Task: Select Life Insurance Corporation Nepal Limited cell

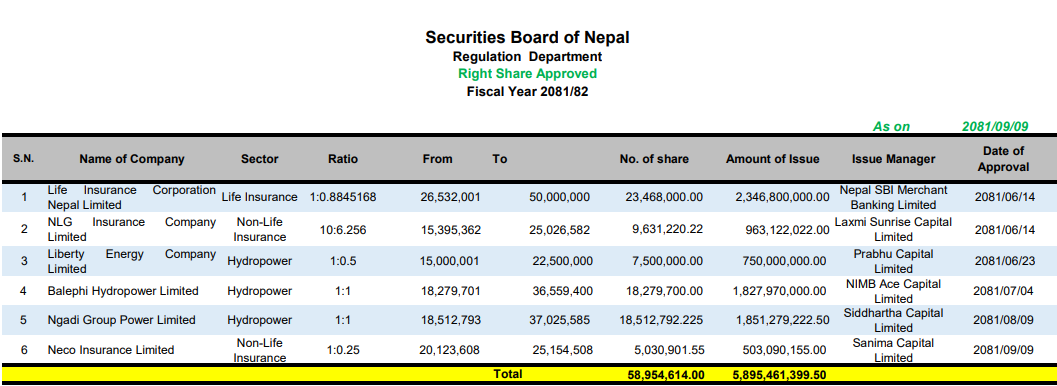Action: pos(131,197)
